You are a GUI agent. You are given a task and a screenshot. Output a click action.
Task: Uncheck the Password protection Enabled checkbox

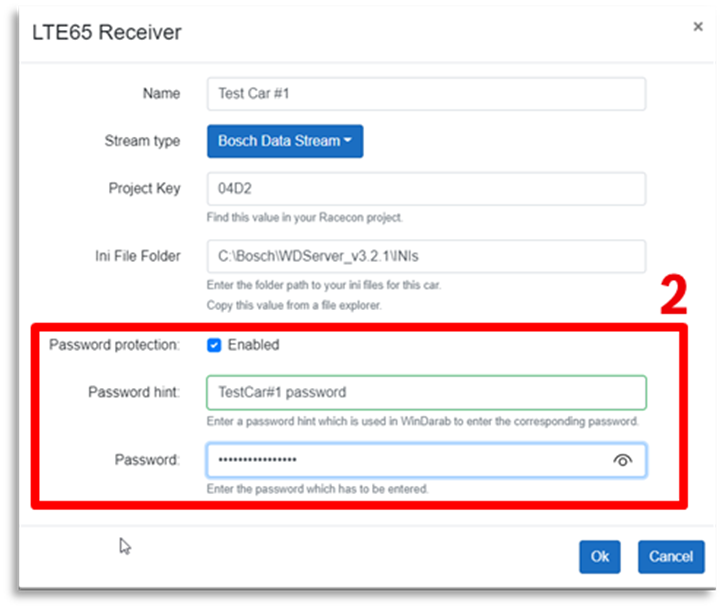click(x=214, y=345)
